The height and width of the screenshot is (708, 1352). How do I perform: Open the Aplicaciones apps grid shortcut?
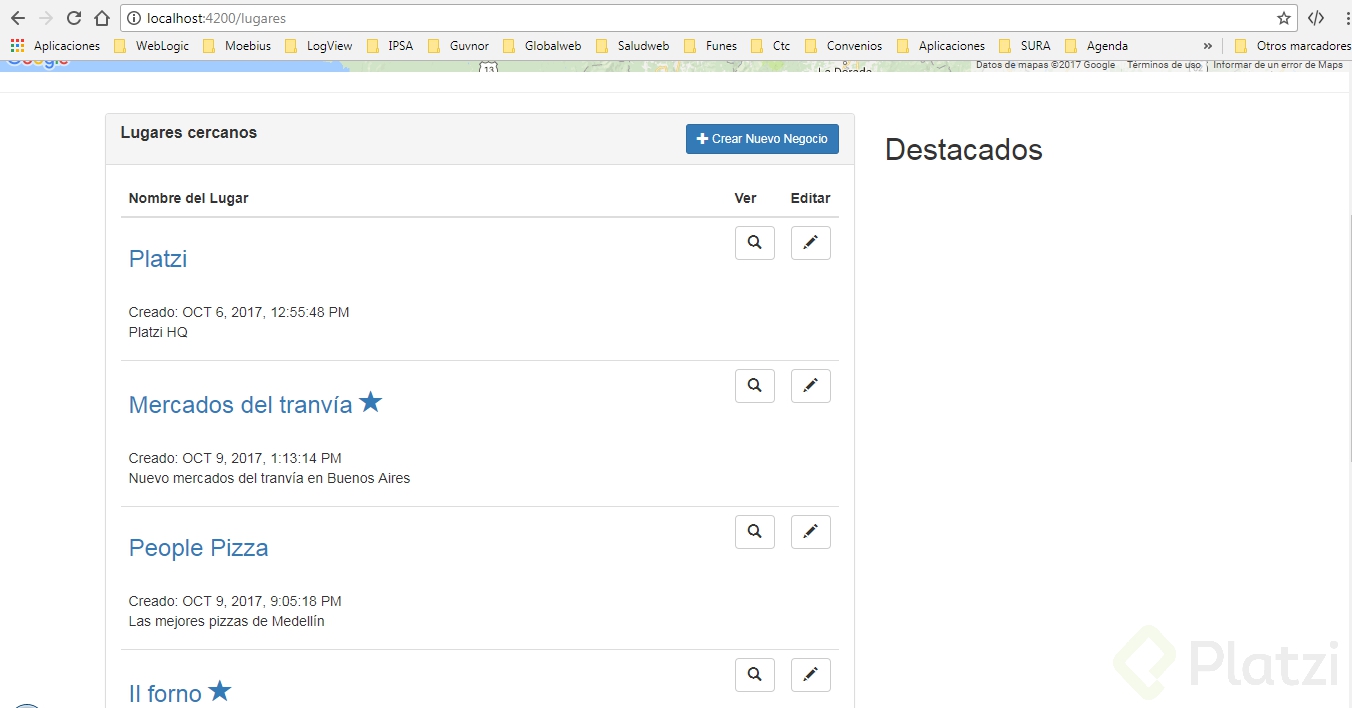[55, 46]
